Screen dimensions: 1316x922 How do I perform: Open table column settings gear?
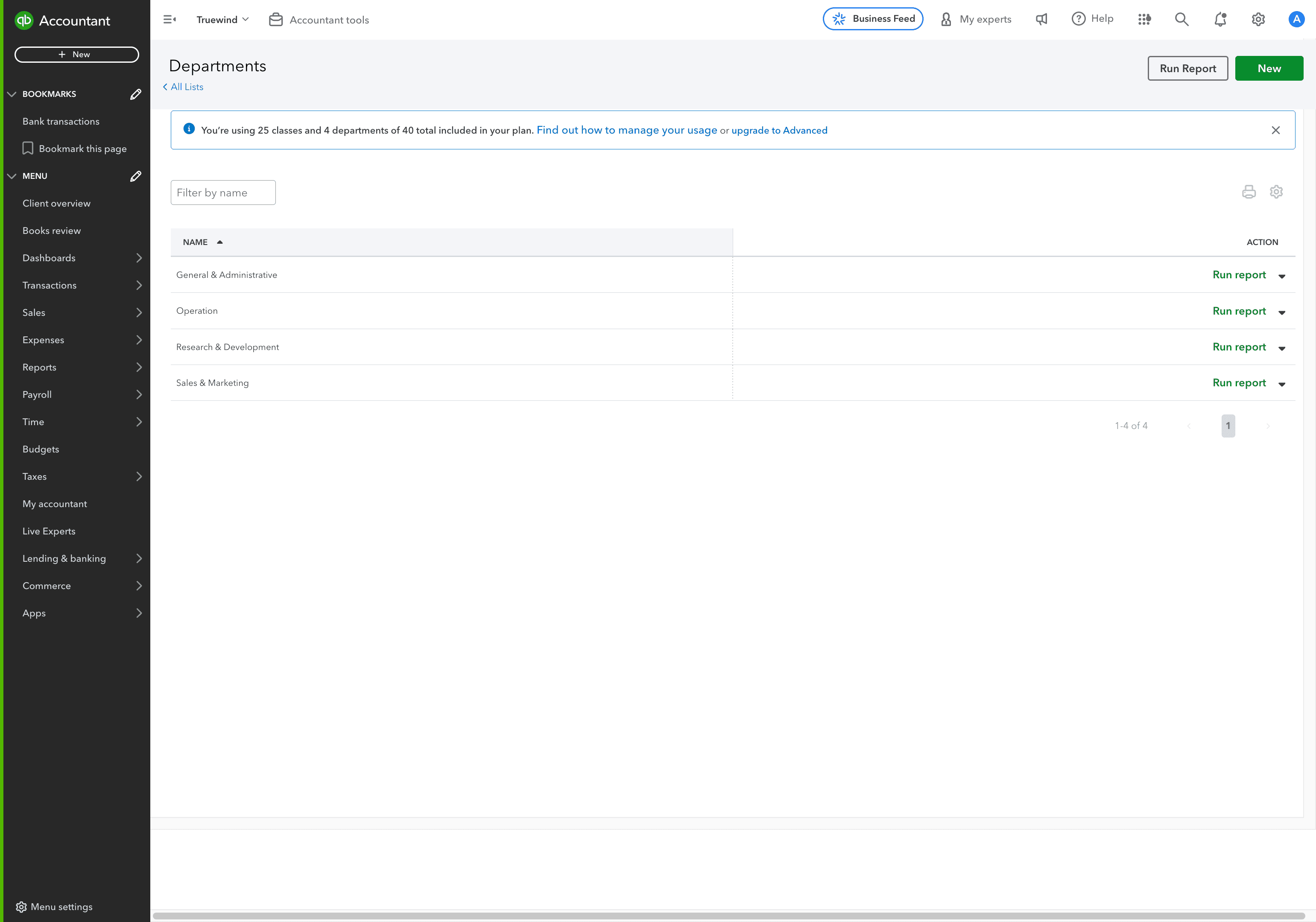click(1276, 191)
